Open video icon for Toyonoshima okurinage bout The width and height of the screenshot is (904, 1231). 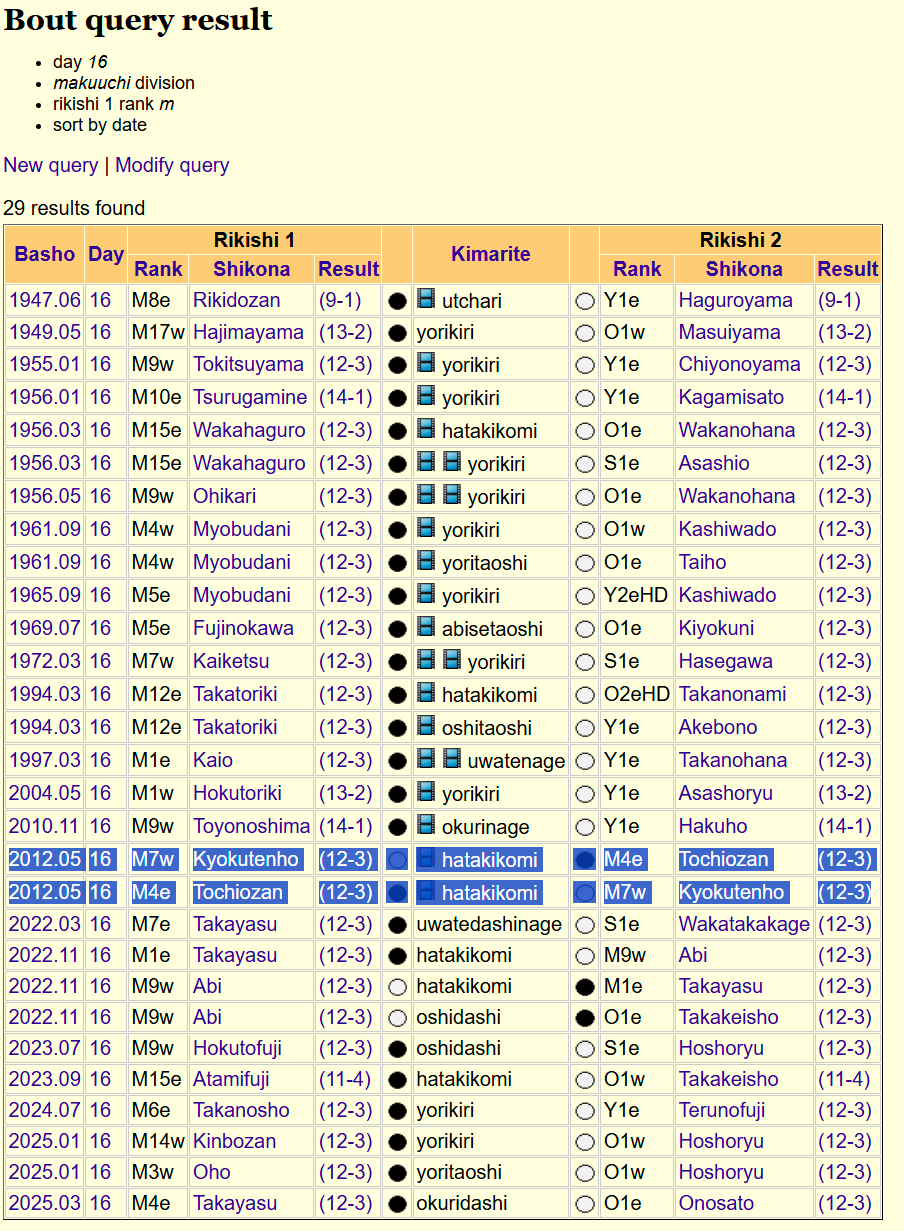click(x=426, y=826)
